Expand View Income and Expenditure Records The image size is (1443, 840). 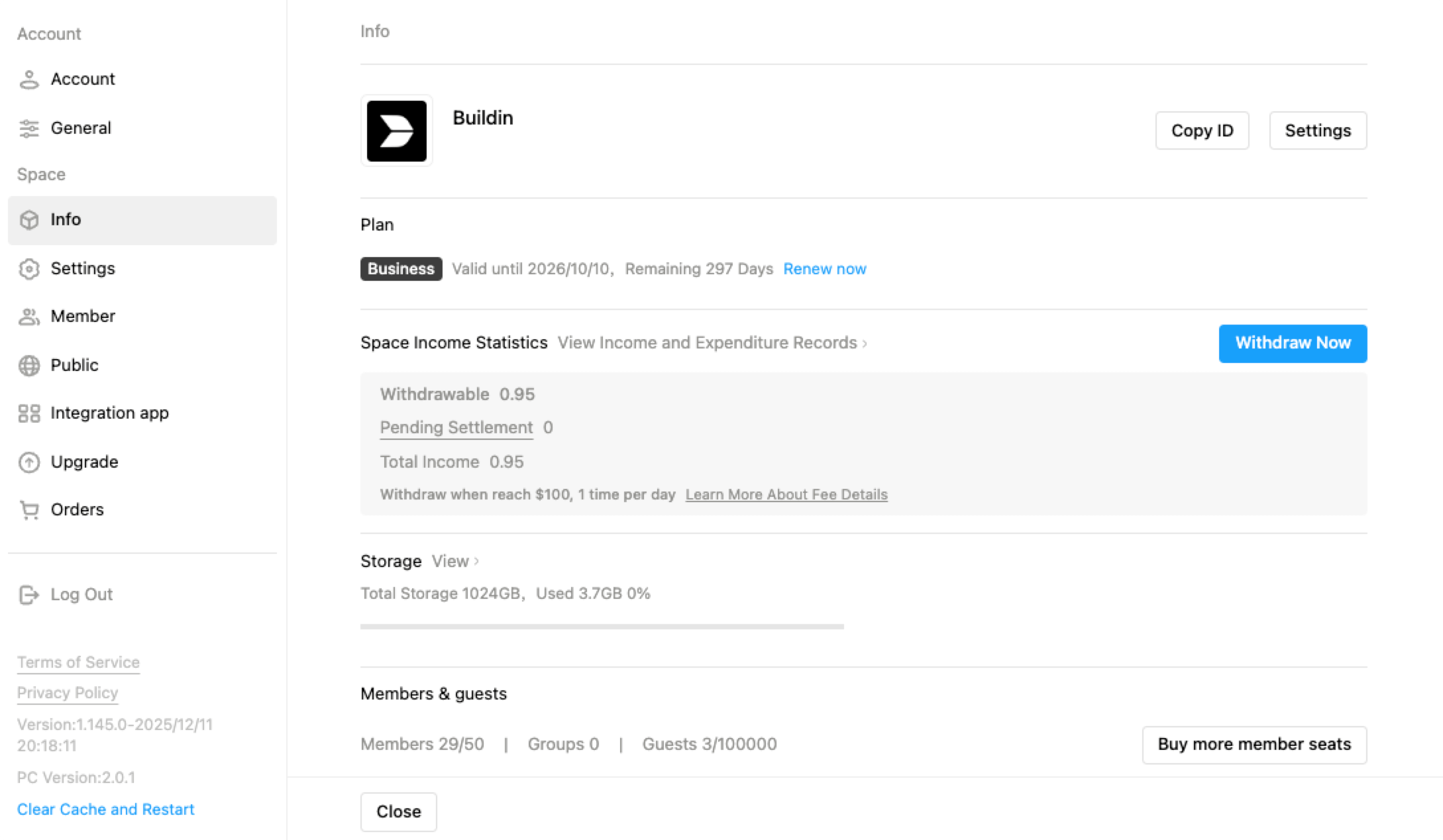pyautogui.click(x=712, y=343)
